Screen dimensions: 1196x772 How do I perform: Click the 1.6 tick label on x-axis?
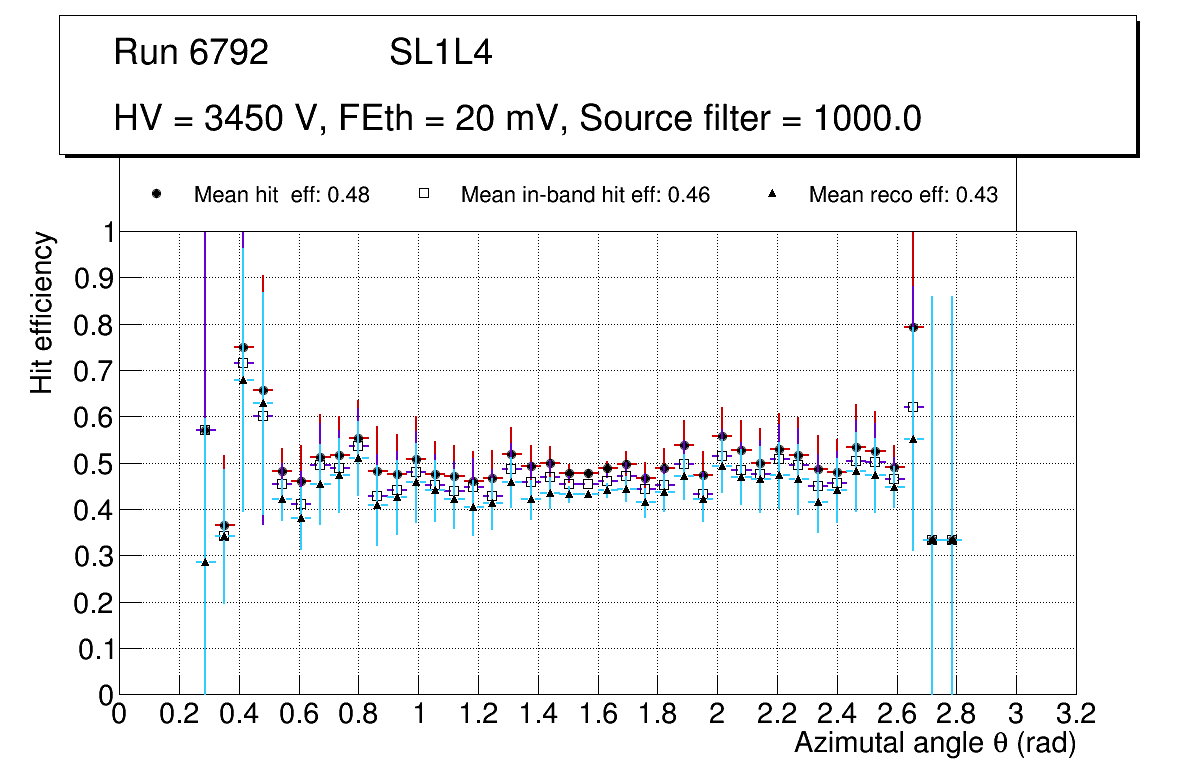coord(598,714)
